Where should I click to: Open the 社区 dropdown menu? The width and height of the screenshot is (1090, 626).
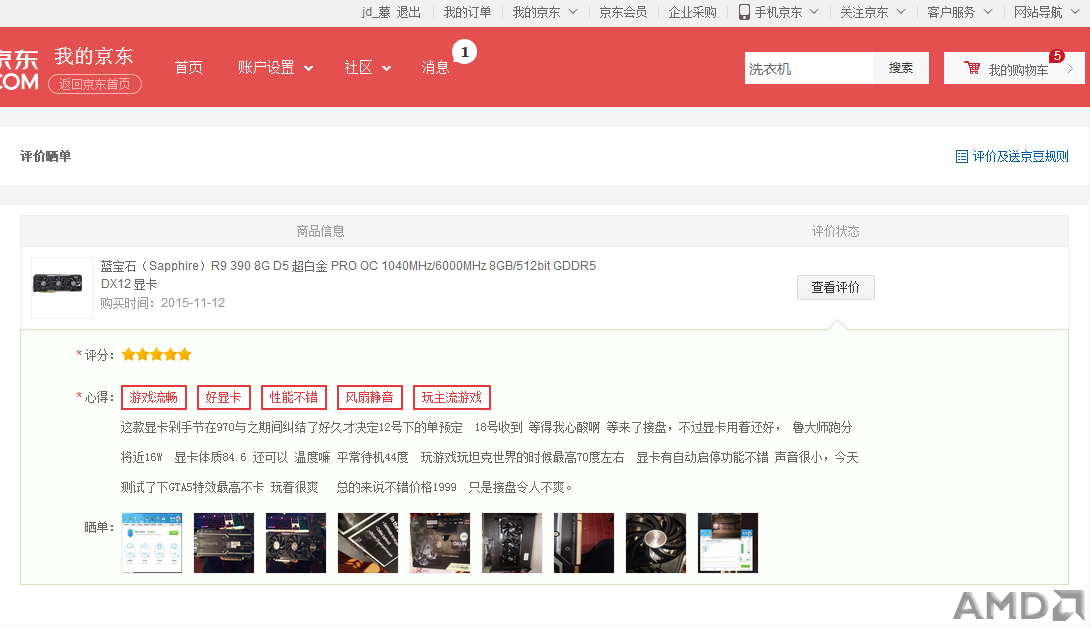(368, 67)
